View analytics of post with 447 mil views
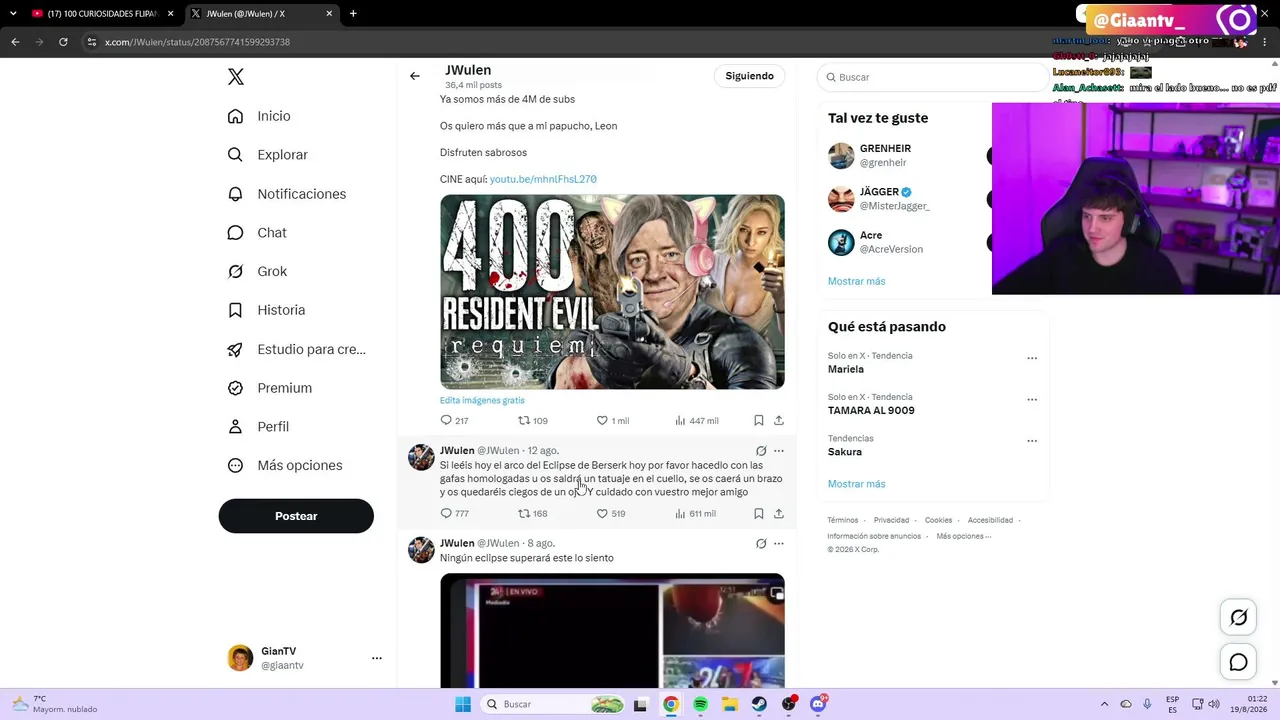 click(x=696, y=421)
